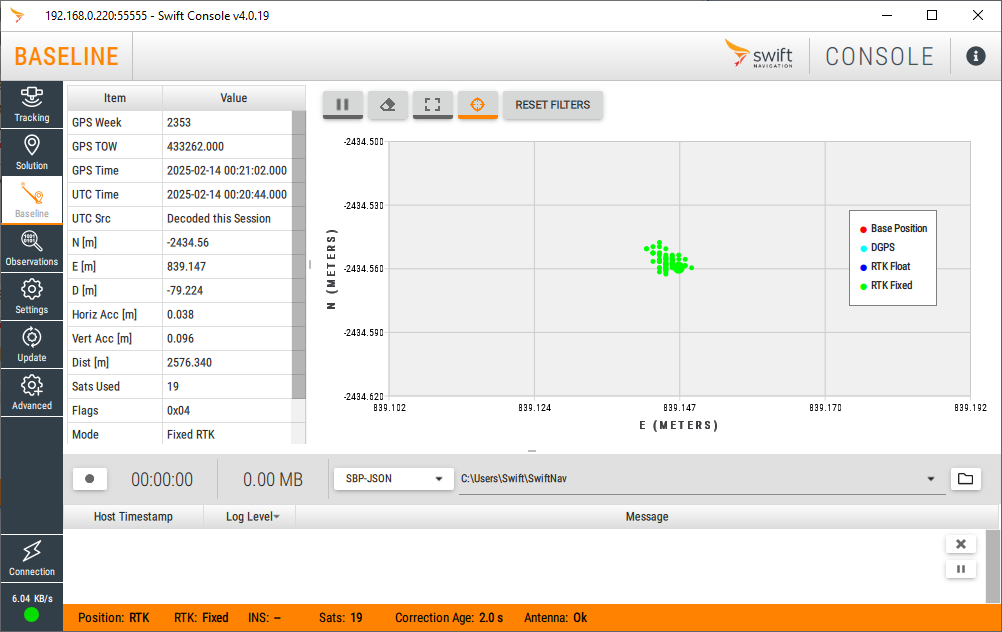Click the Horiz Acc value 0.038
The width and height of the screenshot is (1002, 632).
(x=180, y=314)
